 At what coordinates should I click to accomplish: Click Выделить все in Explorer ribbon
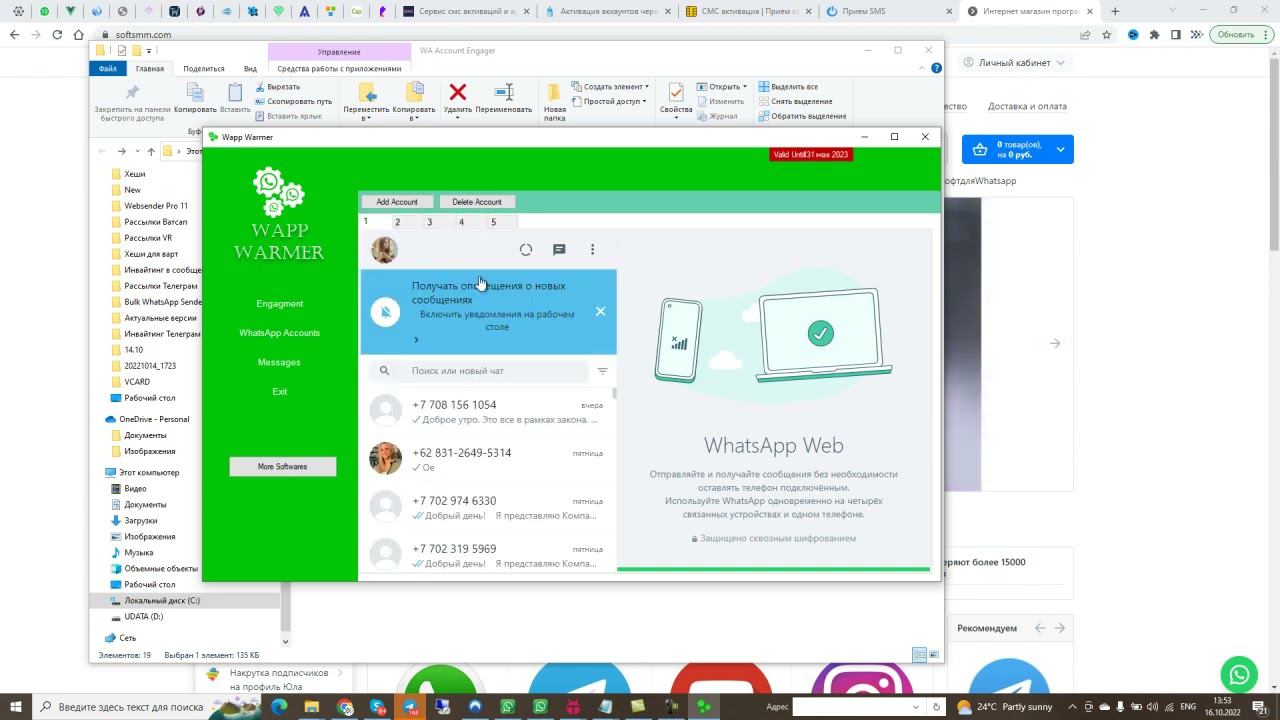pos(789,87)
